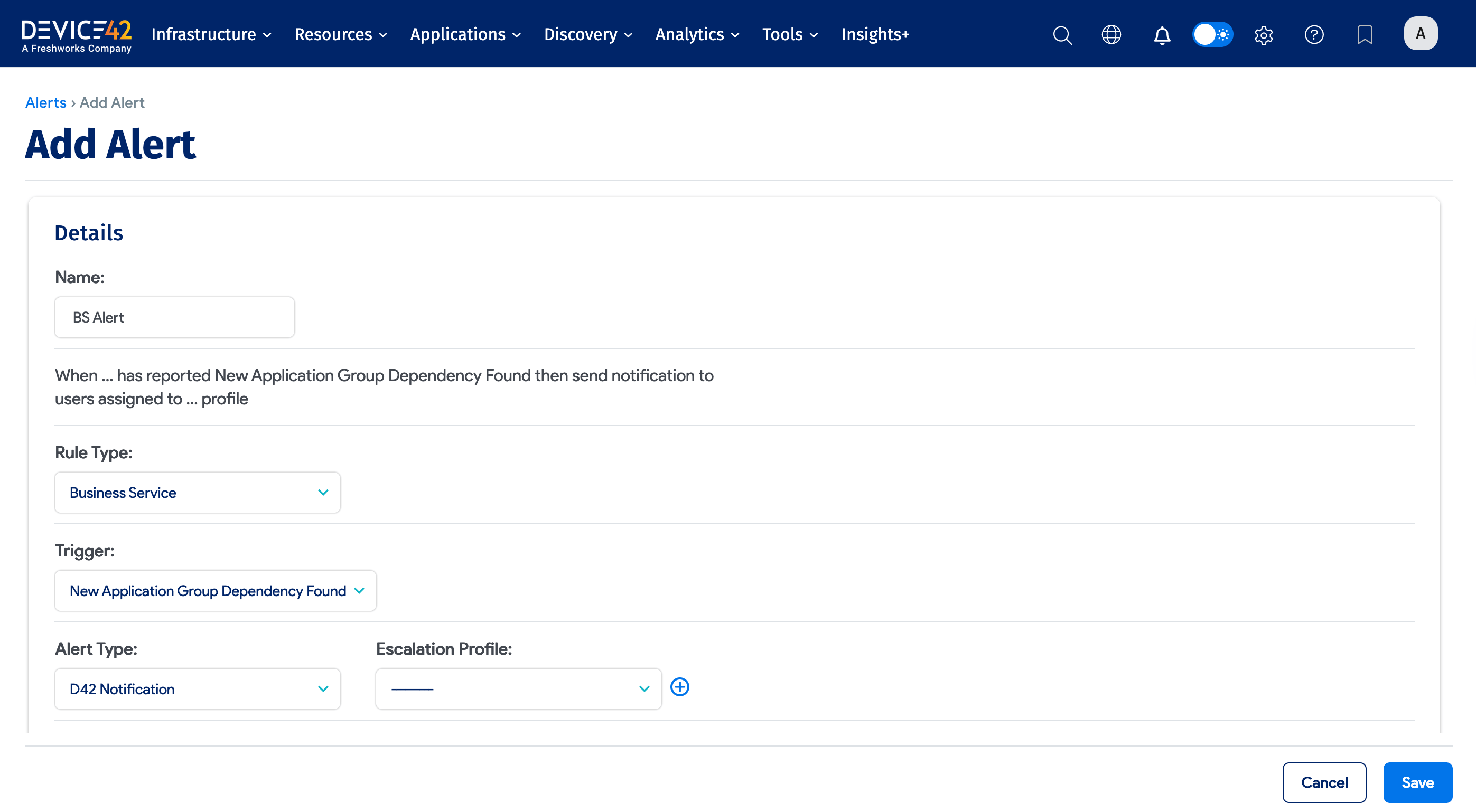The height and width of the screenshot is (812, 1476).
Task: Click the Name input field
Action: click(x=174, y=317)
